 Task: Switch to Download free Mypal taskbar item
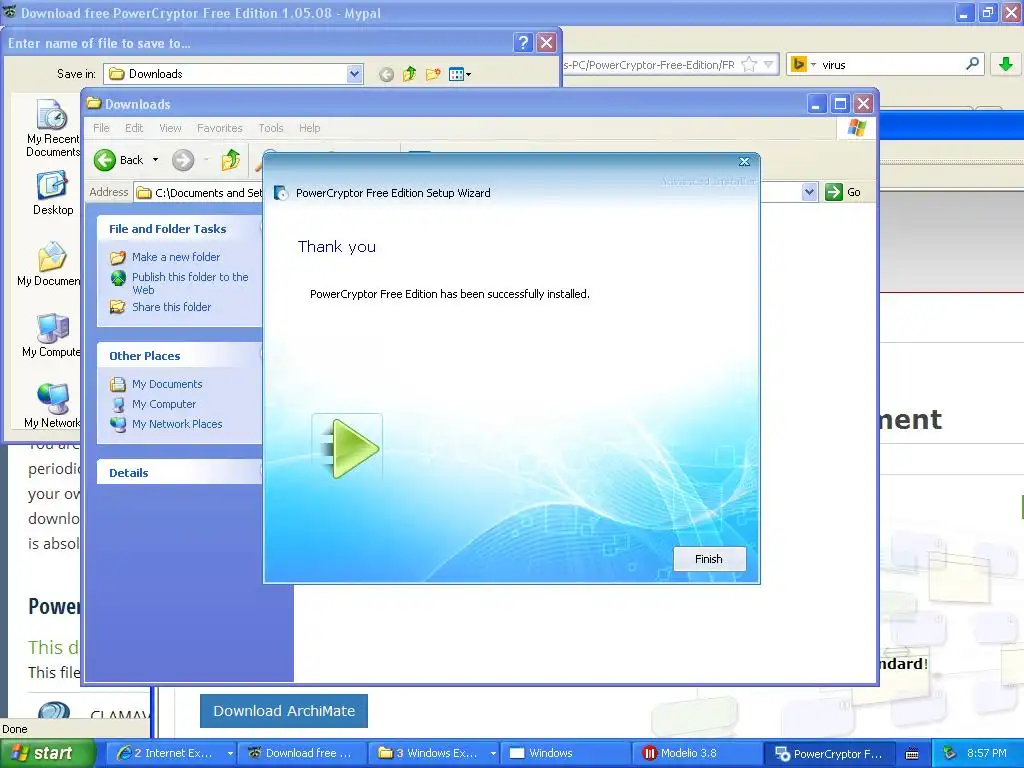[302, 753]
